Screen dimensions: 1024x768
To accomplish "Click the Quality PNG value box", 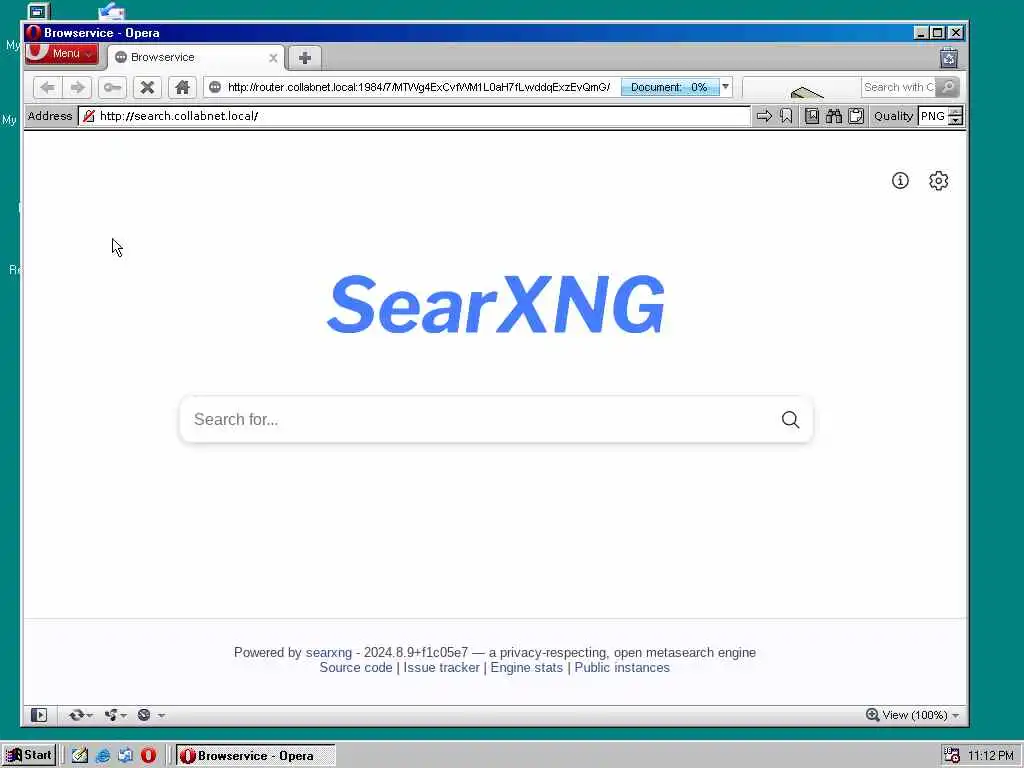I will point(933,116).
